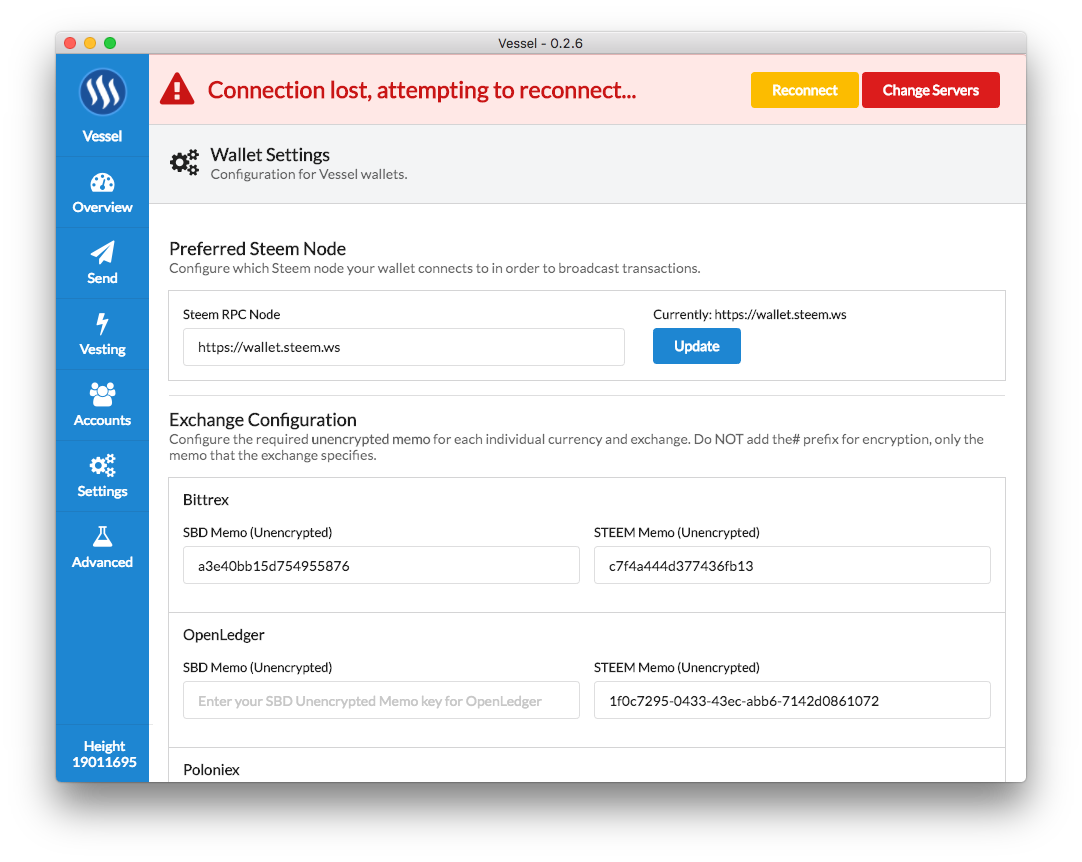Click the empty OpenLedger SBD Memo field
1082x862 pixels.
381,700
